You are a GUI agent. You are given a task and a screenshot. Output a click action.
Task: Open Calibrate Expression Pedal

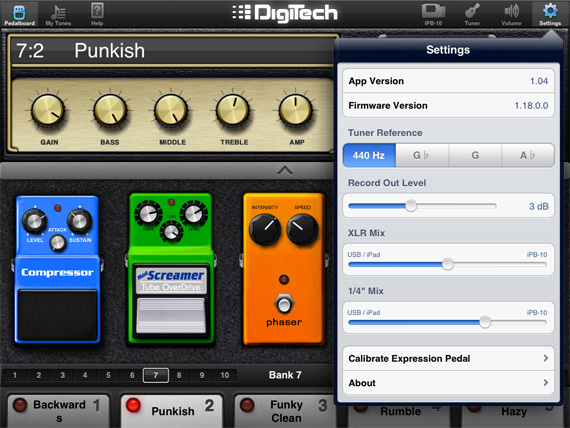[448, 359]
